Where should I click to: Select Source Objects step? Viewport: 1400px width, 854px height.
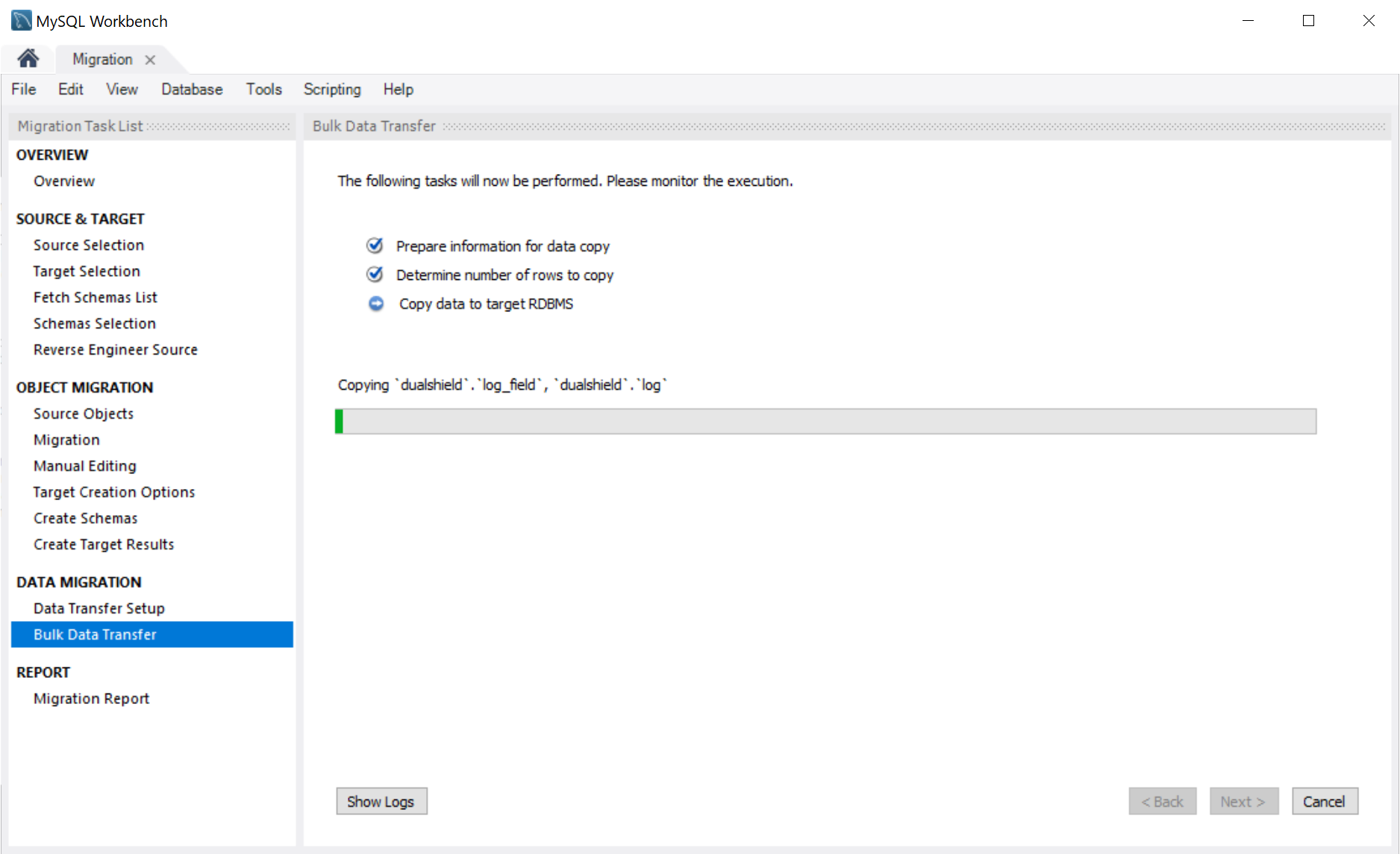tap(84, 414)
